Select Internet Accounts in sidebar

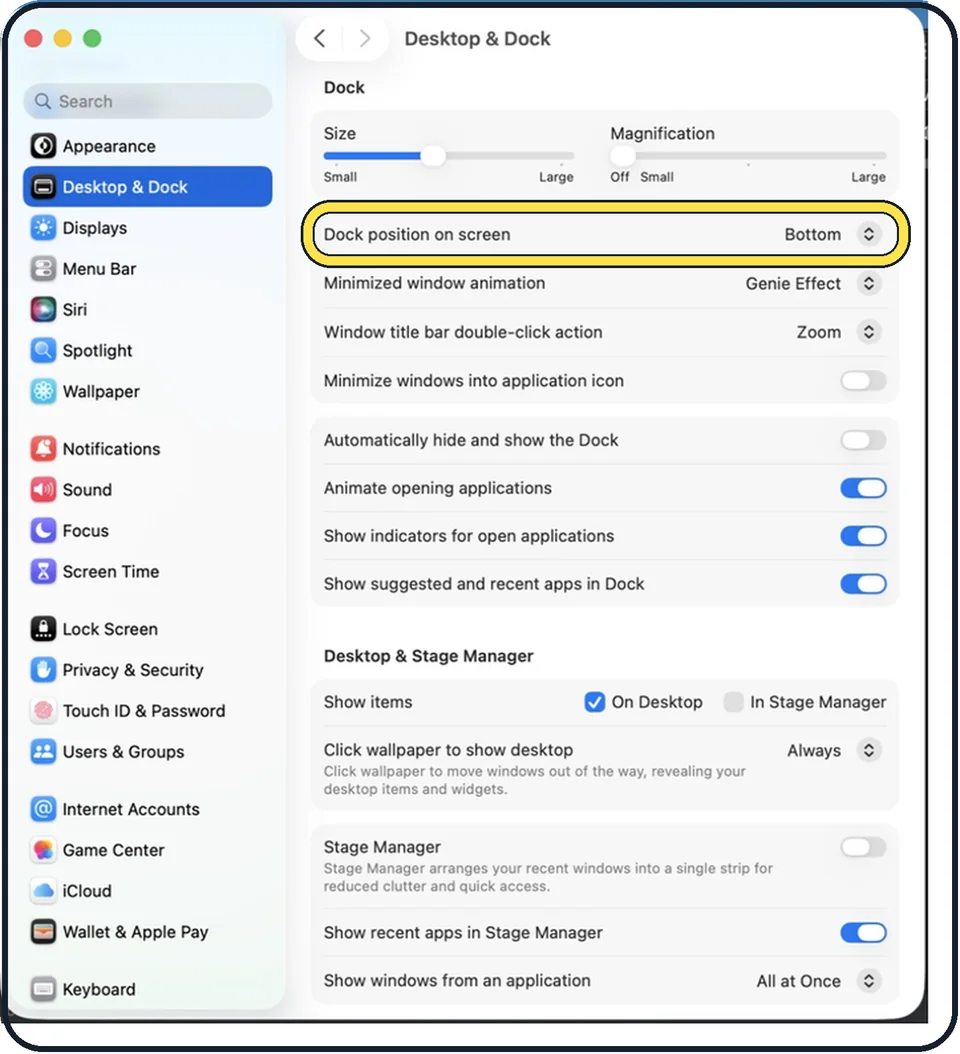[148, 809]
